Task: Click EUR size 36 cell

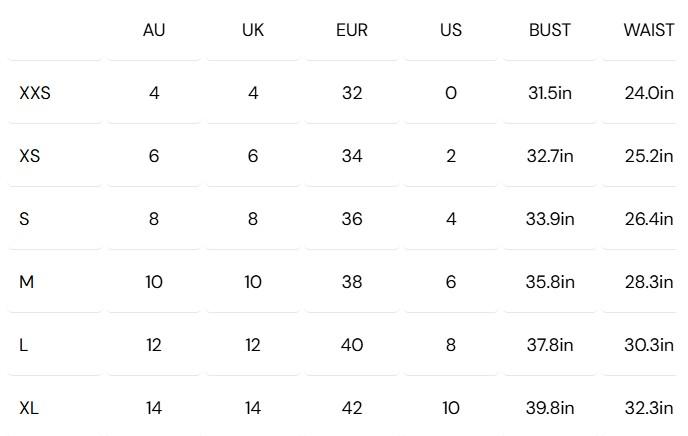Action: click(352, 219)
